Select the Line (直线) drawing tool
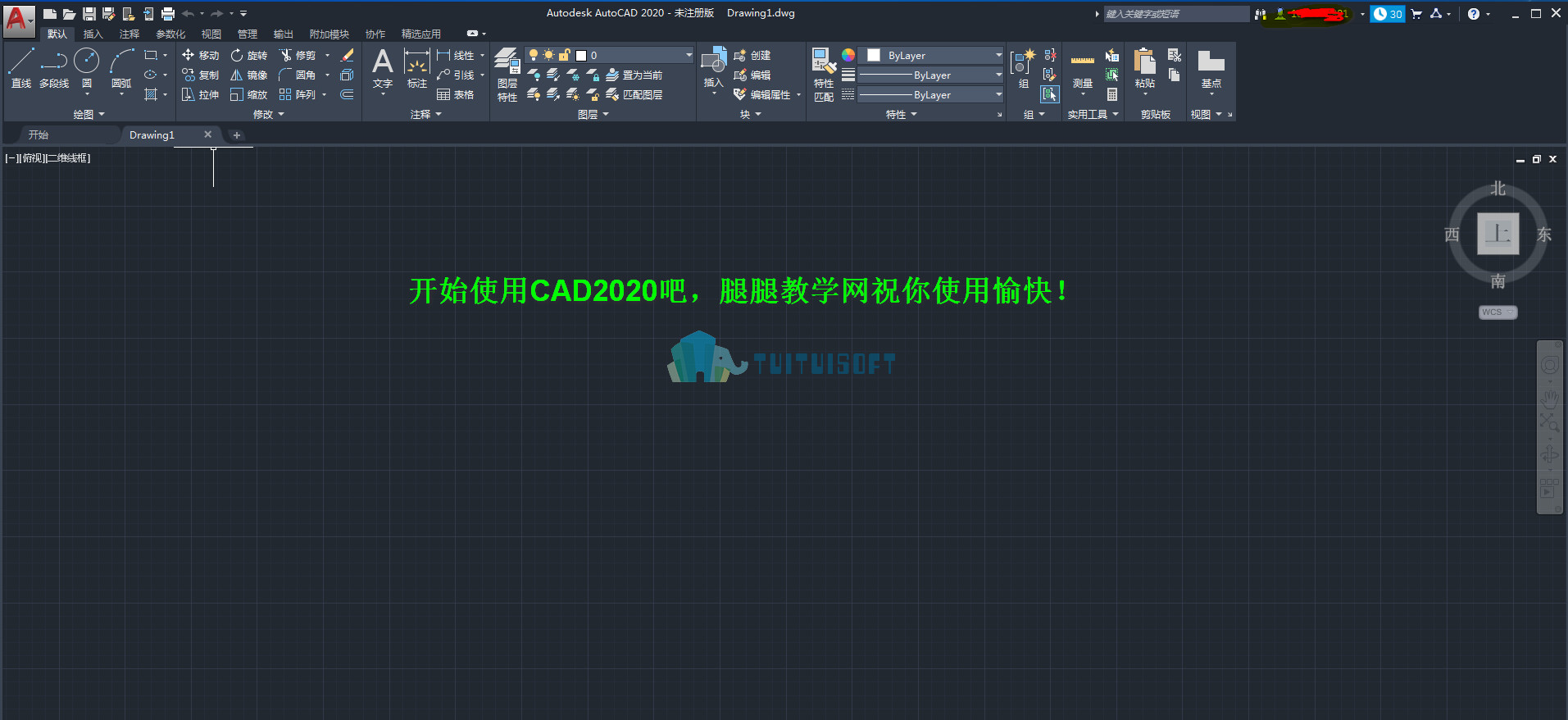The height and width of the screenshot is (720, 1568). click(21, 68)
